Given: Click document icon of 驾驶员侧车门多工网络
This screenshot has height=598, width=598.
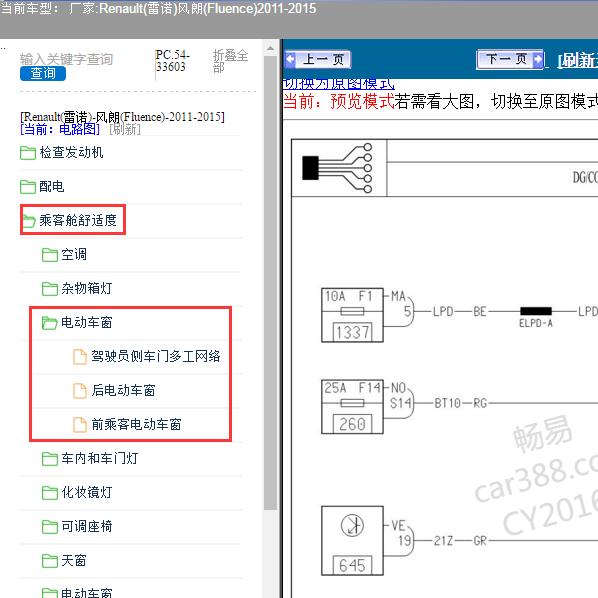Looking at the screenshot, I should [x=80, y=357].
